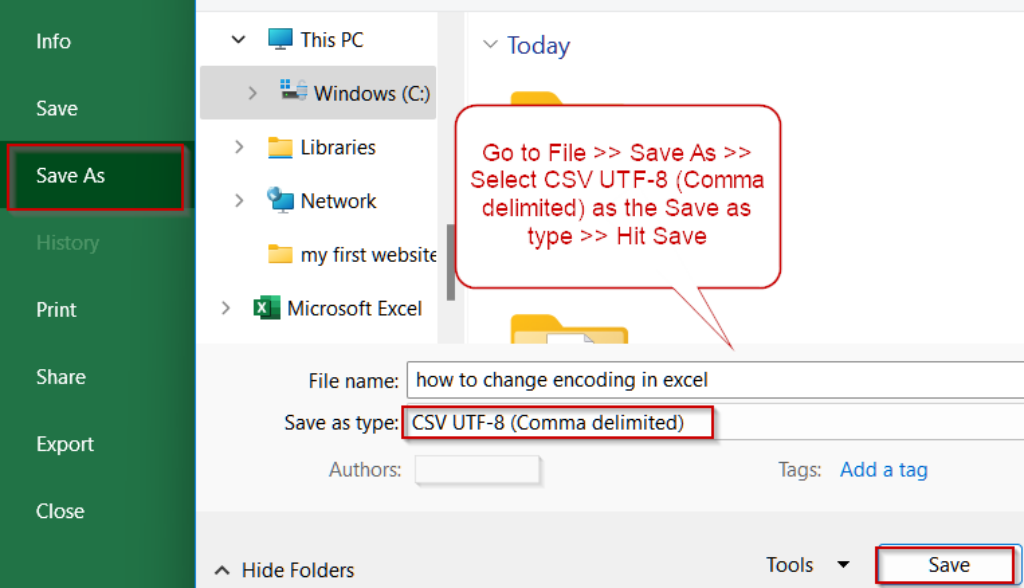1024x588 pixels.
Task: Open the Export menu item
Action: pyautogui.click(x=65, y=444)
